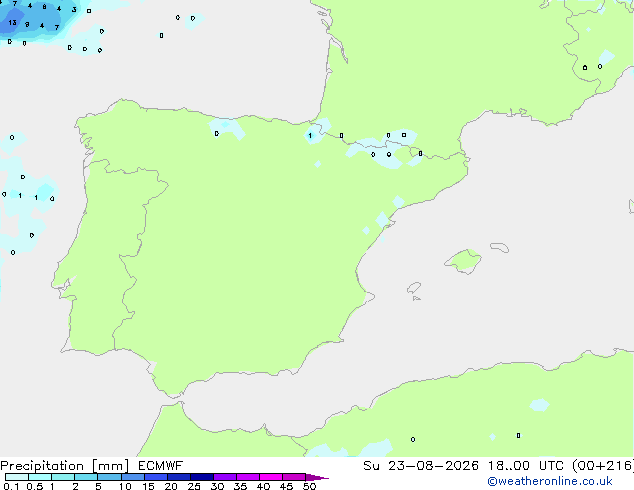This screenshot has height=490, width=634.
Task: Click the legend scale label '20'
Action: (x=171, y=486)
